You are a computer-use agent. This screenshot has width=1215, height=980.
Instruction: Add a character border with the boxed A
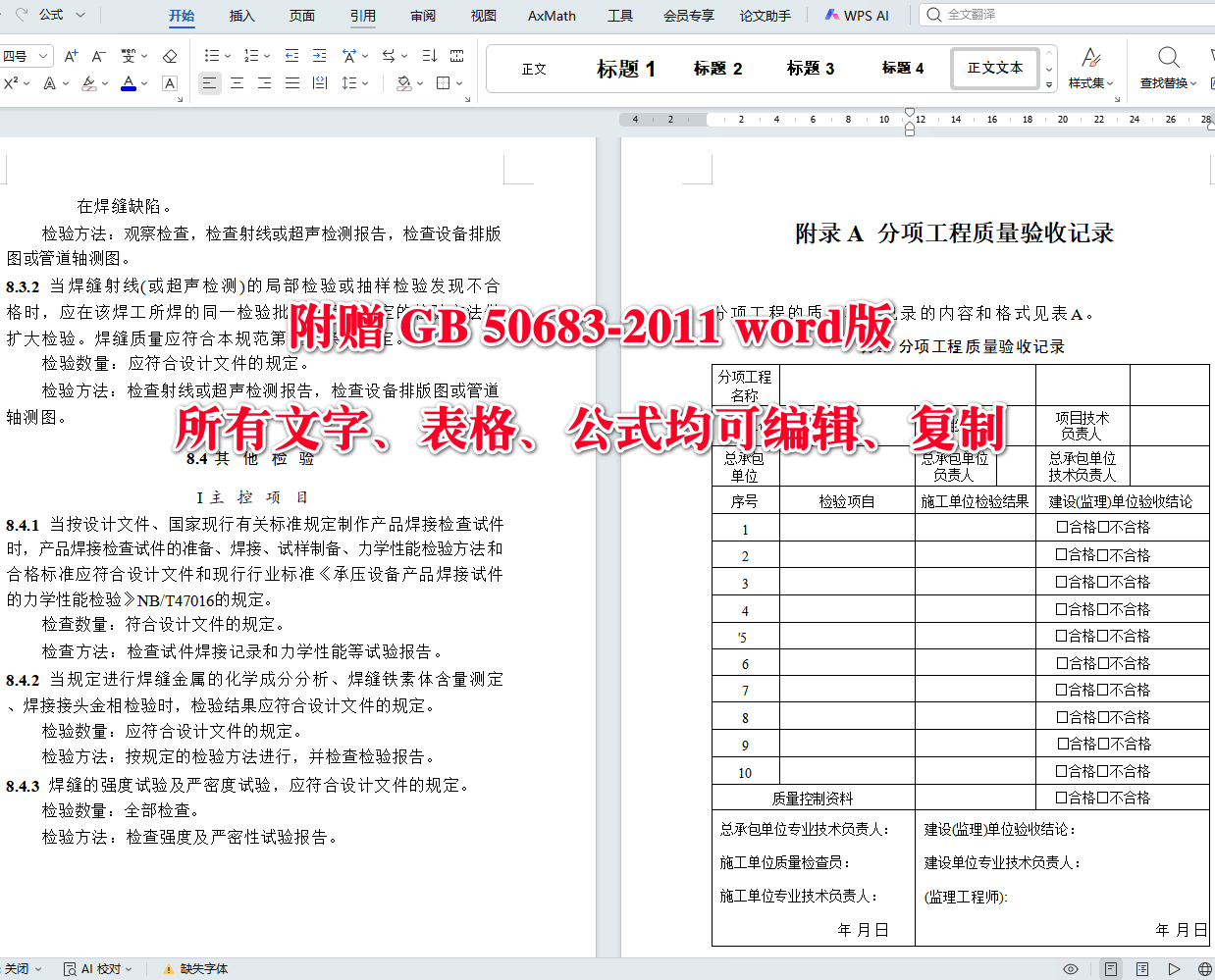(170, 83)
